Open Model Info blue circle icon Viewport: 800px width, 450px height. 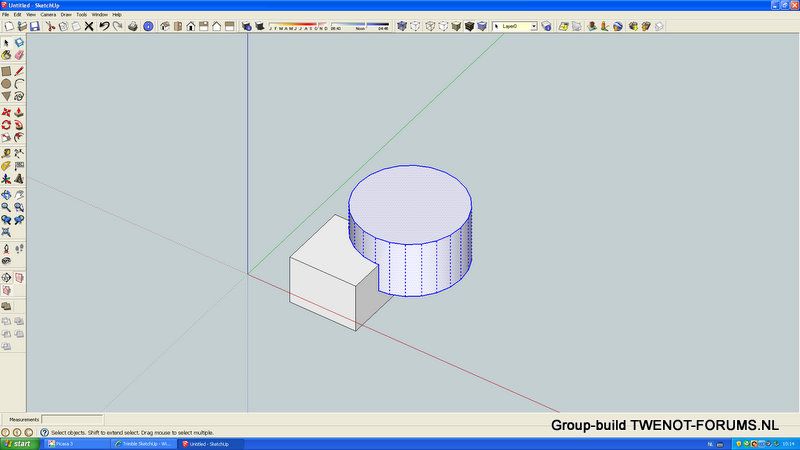148,26
